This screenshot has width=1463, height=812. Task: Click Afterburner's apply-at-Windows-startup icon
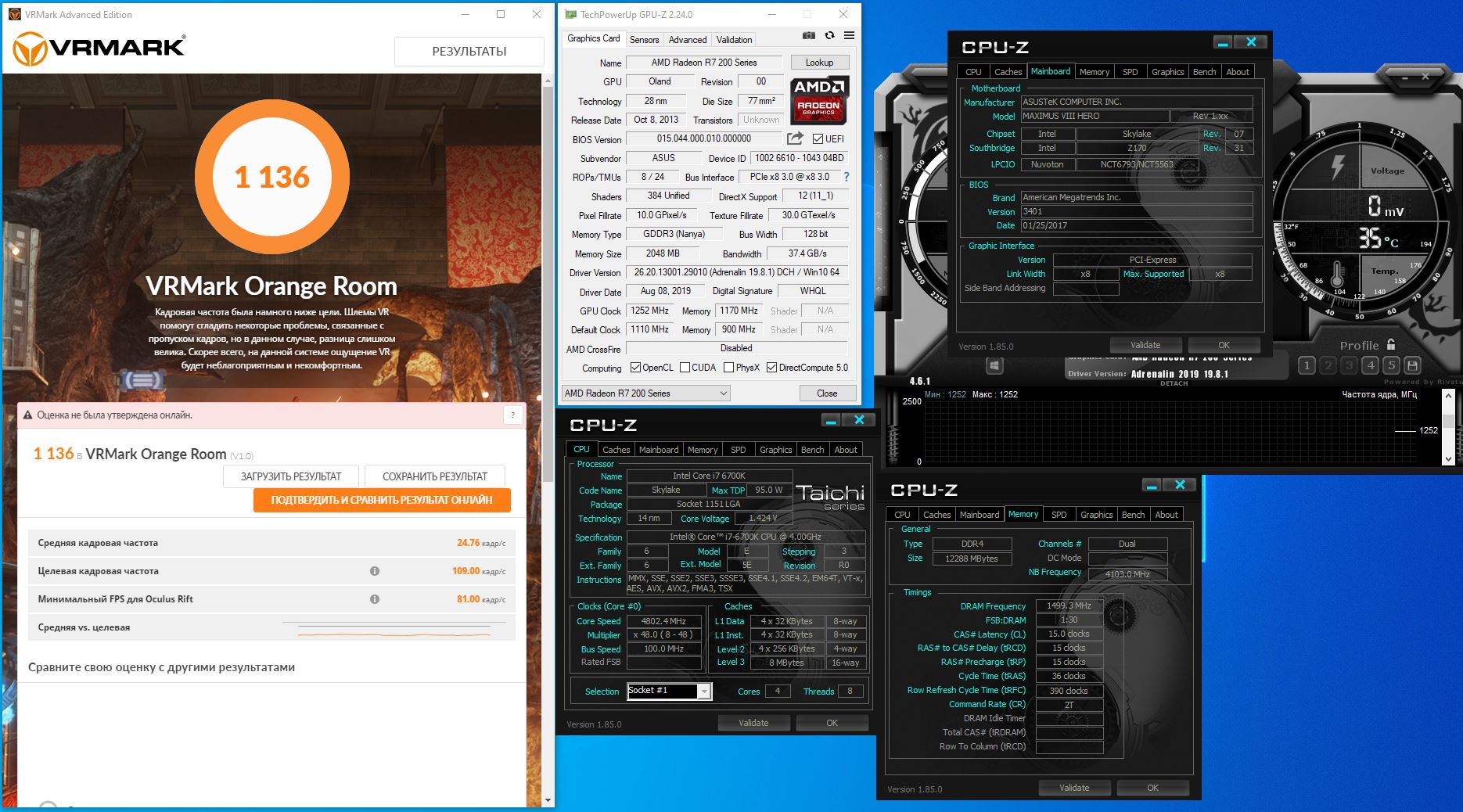994,365
